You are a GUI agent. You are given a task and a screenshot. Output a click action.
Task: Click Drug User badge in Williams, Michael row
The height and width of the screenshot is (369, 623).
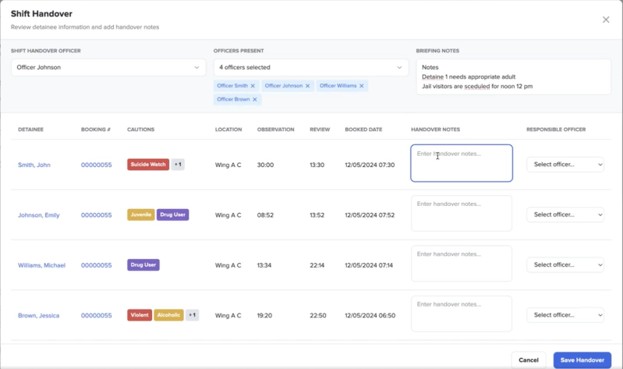click(x=143, y=265)
